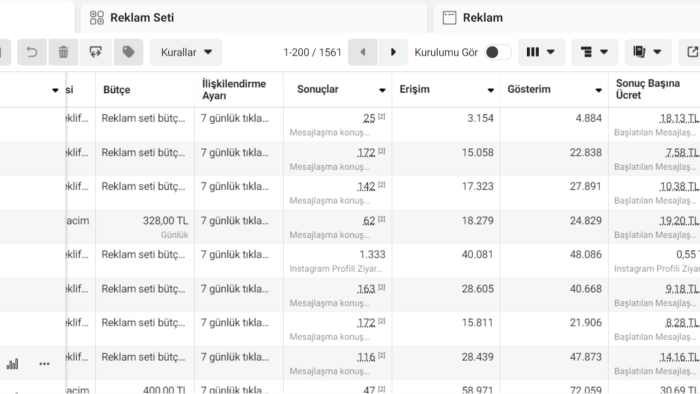Expand Gösterim column sort arrow

point(599,90)
